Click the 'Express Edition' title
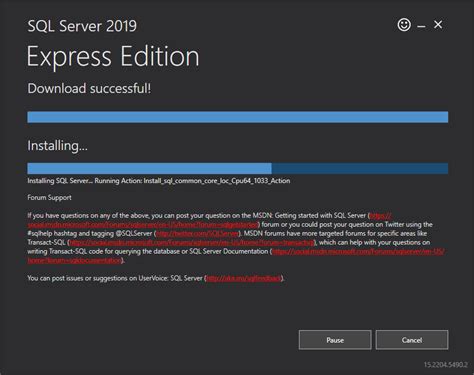The image size is (474, 375). (113, 57)
